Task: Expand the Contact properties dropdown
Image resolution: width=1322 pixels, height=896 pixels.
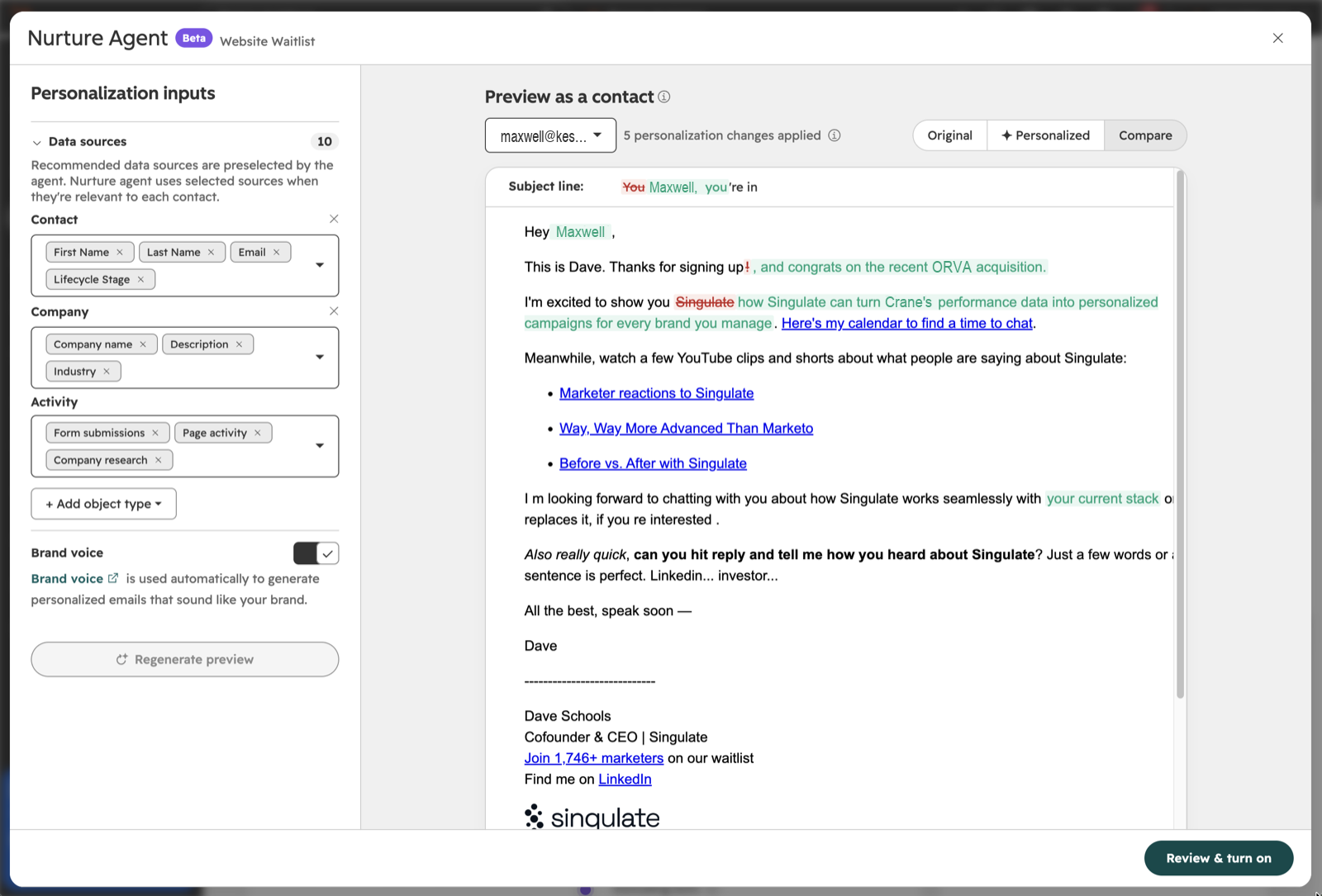Action: (320, 265)
